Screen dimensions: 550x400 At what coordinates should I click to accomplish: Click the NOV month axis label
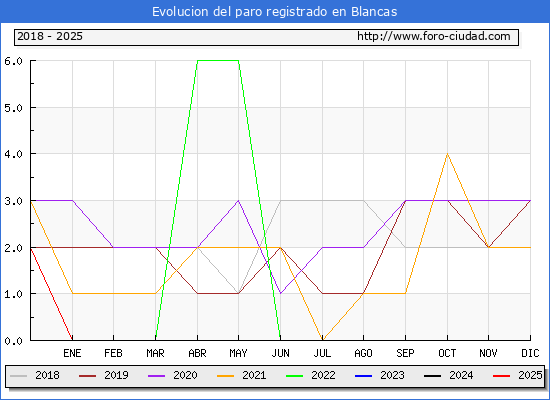[488, 353]
